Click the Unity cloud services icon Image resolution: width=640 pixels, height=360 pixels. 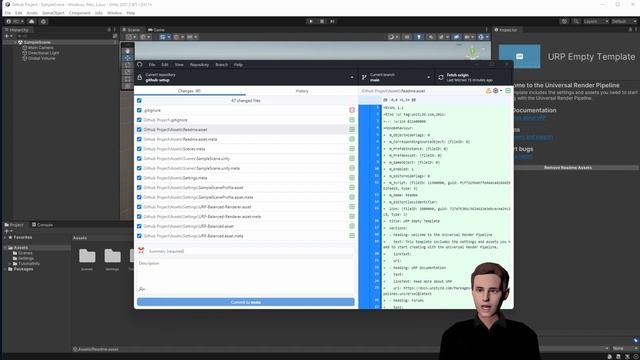coord(31,21)
